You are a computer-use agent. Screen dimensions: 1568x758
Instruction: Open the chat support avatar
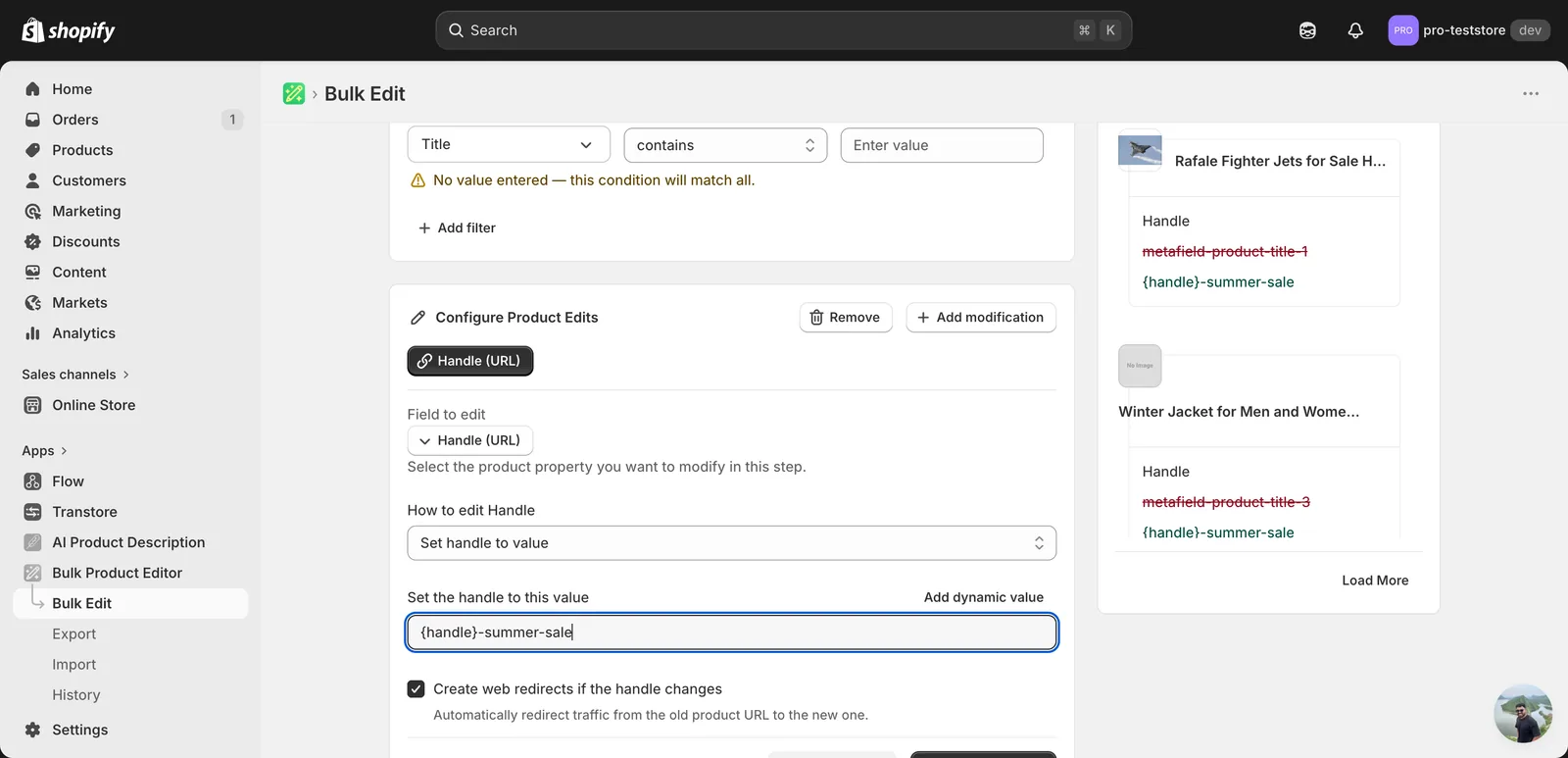pyautogui.click(x=1523, y=714)
